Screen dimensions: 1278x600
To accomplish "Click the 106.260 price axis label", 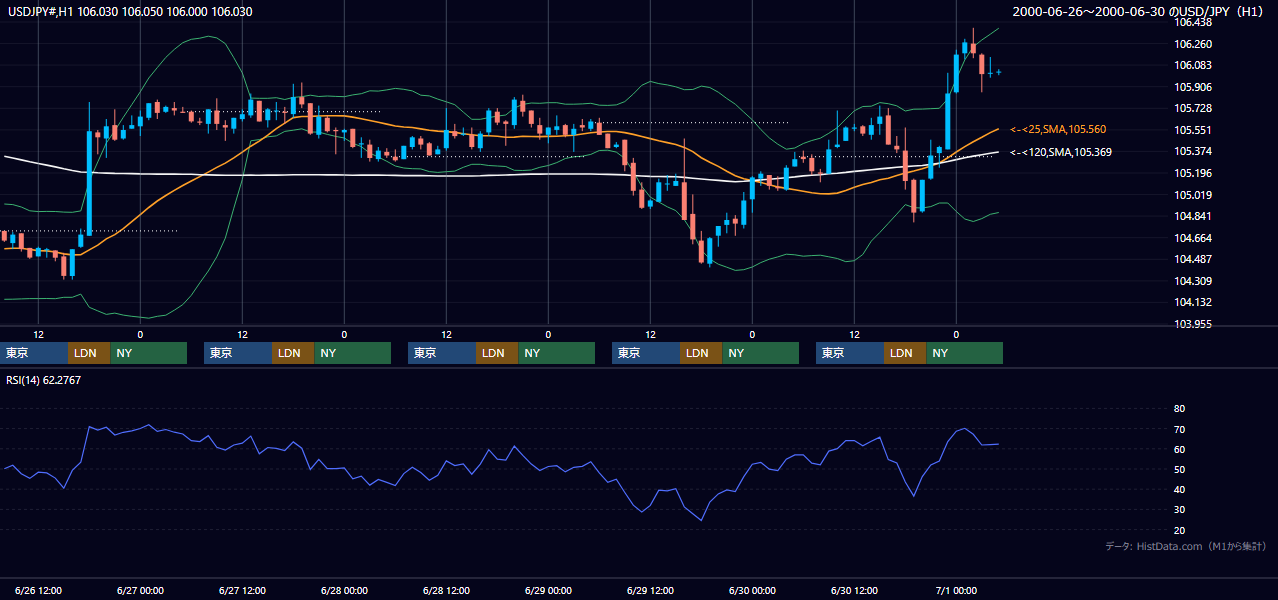I will tap(1192, 44).
